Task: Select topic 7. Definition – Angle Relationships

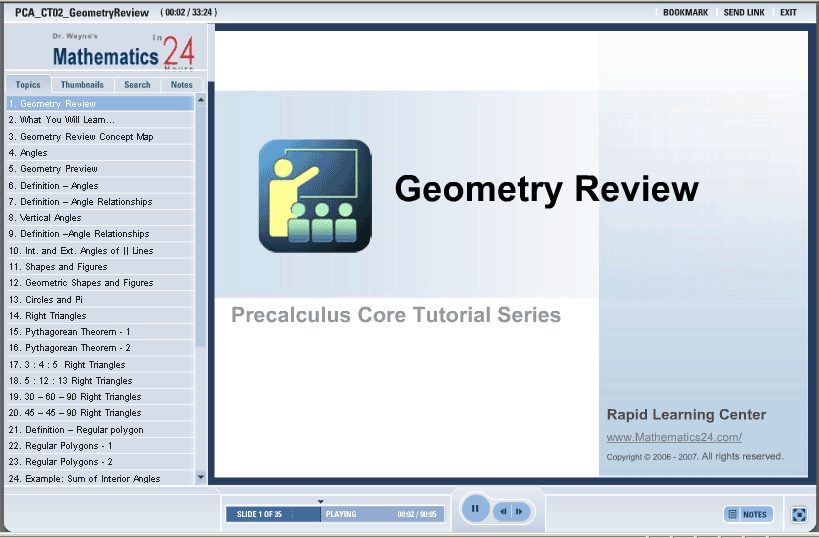Action: 100,202
